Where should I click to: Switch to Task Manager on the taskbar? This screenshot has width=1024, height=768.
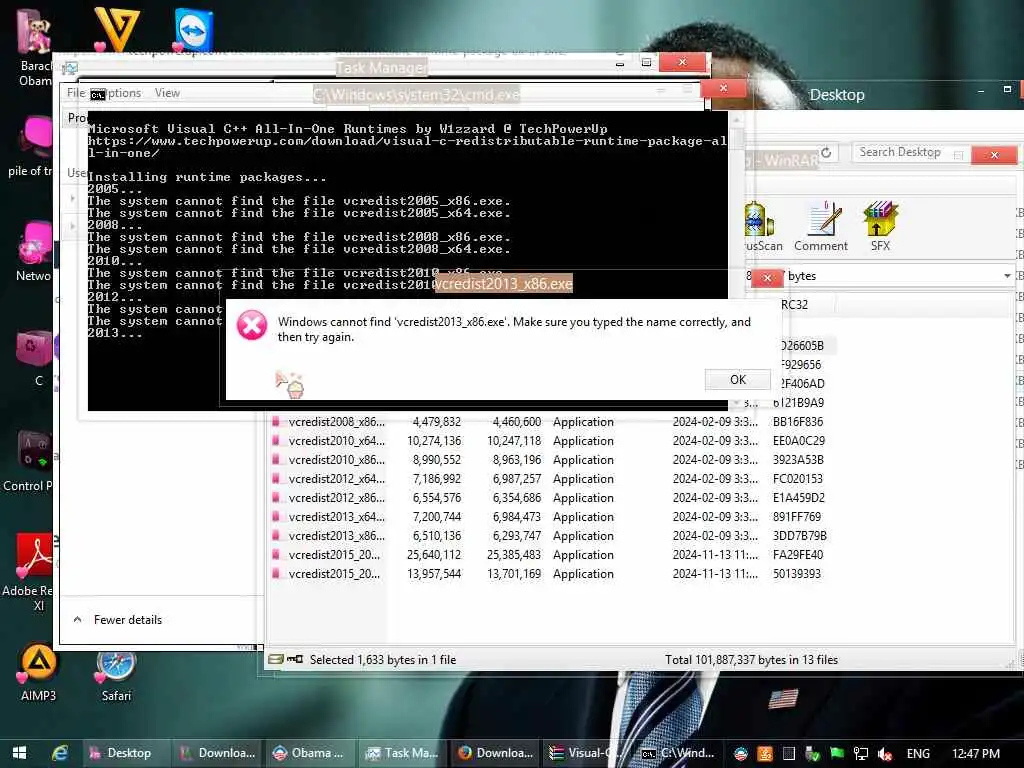click(x=404, y=753)
